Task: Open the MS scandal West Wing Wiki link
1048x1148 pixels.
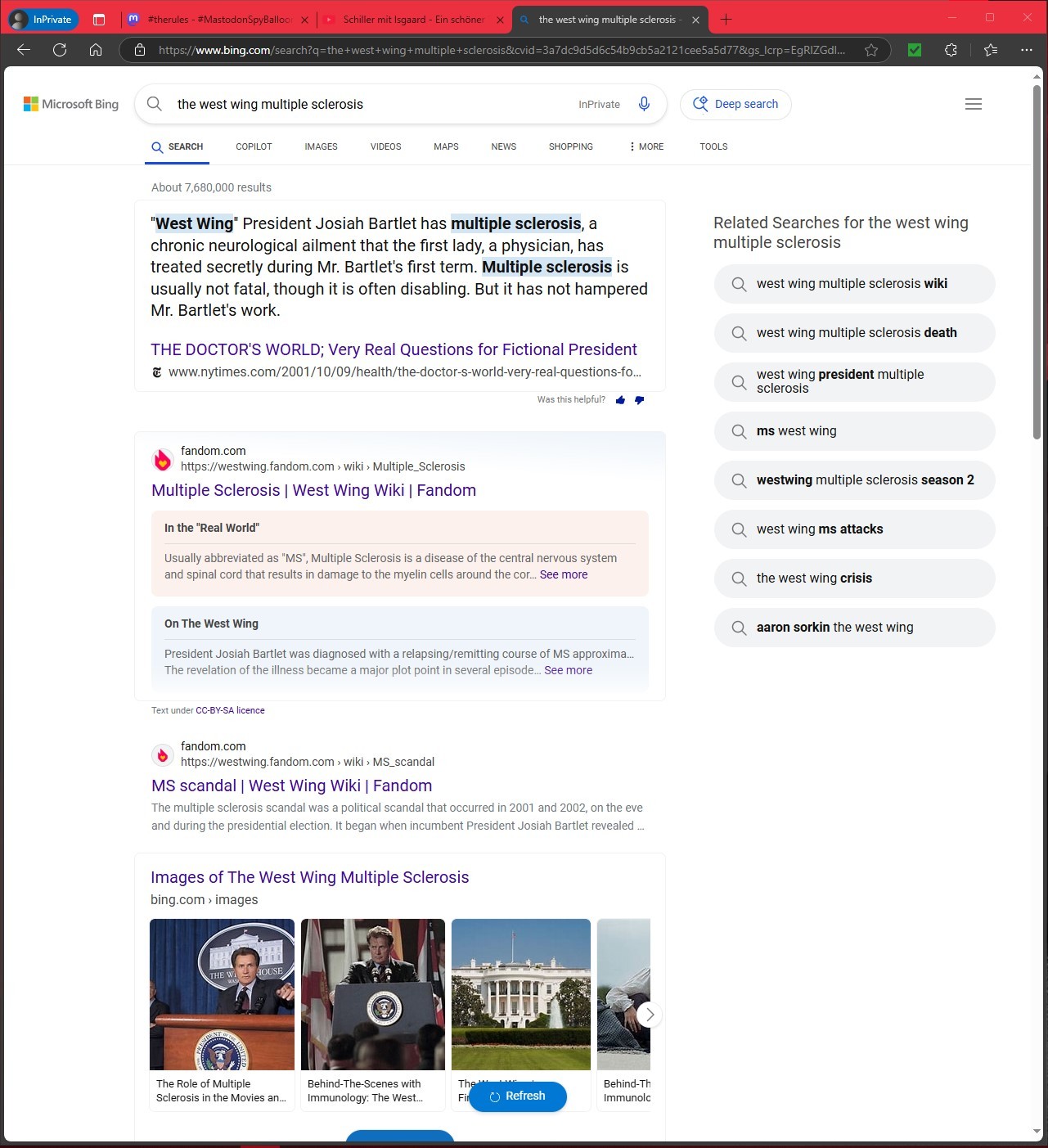Action: 291,786
